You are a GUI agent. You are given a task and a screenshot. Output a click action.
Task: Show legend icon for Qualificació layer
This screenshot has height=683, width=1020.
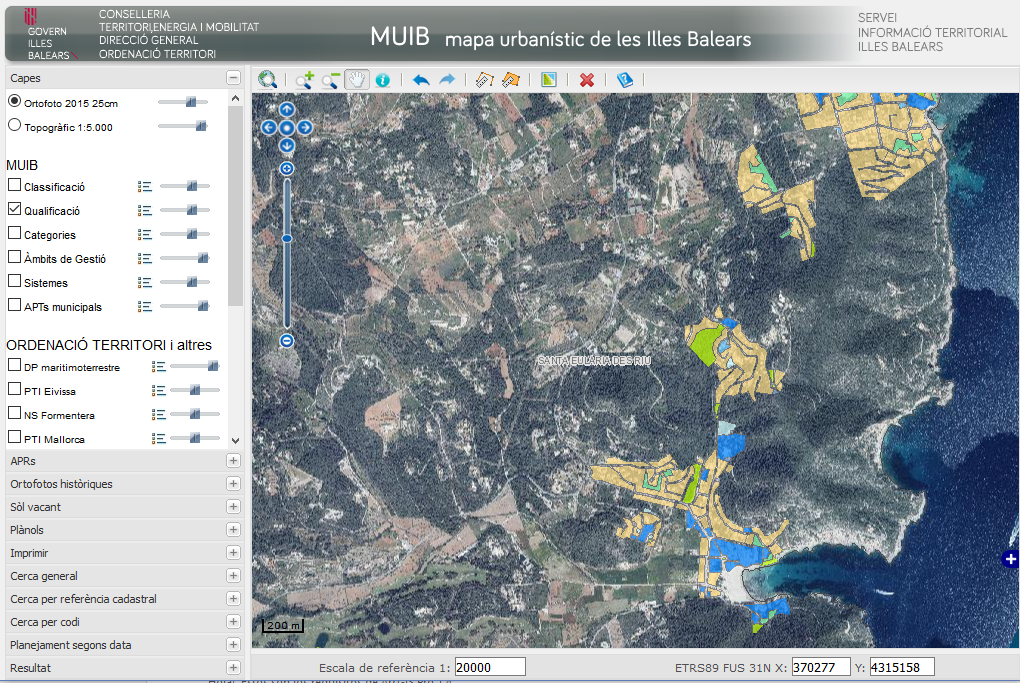(x=145, y=211)
